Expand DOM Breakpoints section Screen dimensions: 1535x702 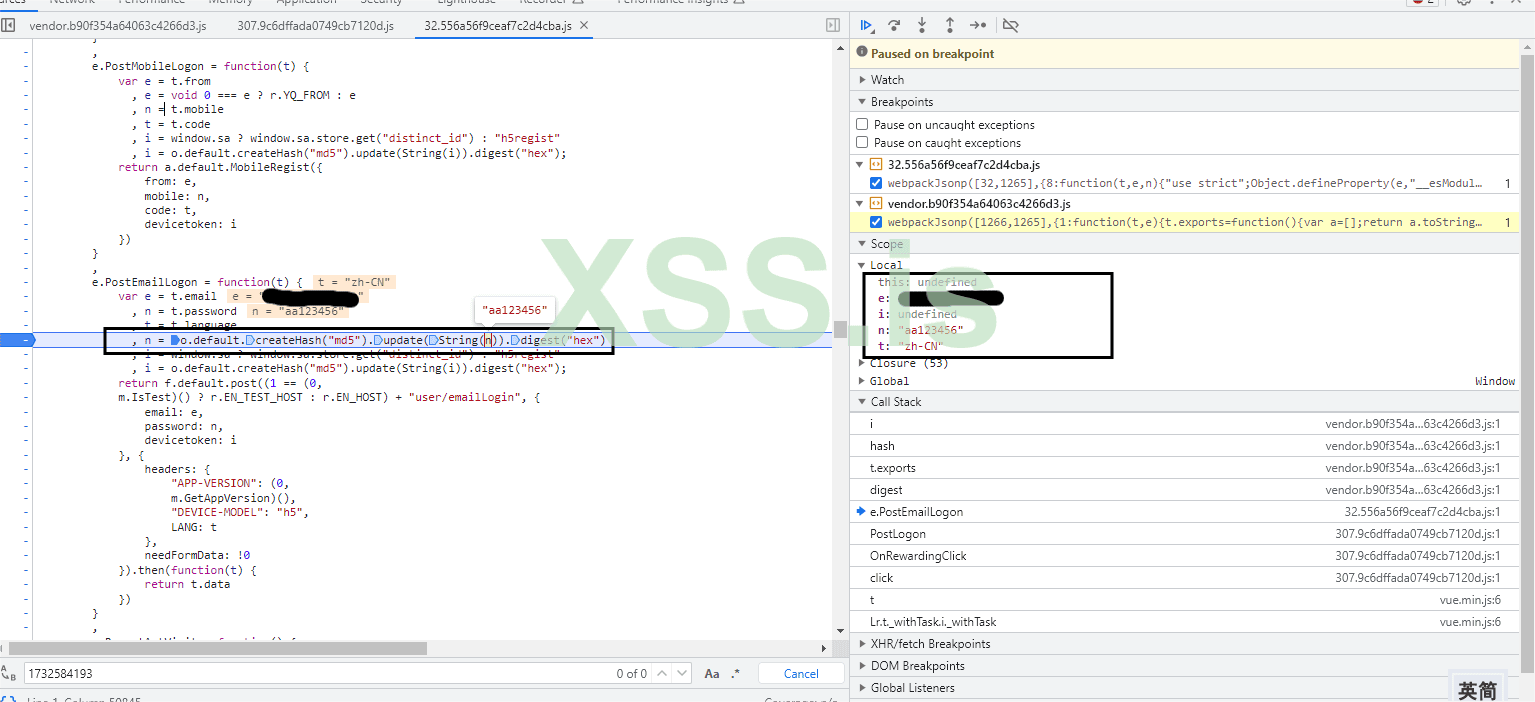pyautogui.click(x=862, y=666)
